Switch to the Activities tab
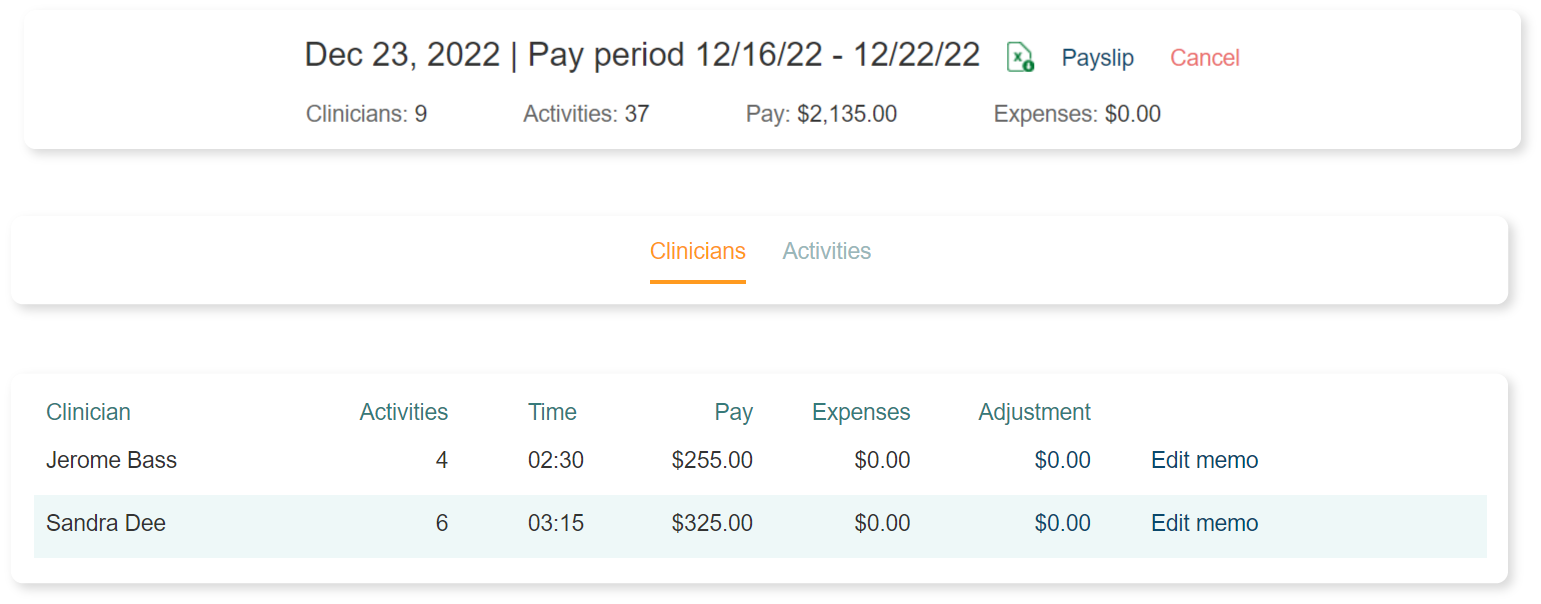 coord(826,251)
